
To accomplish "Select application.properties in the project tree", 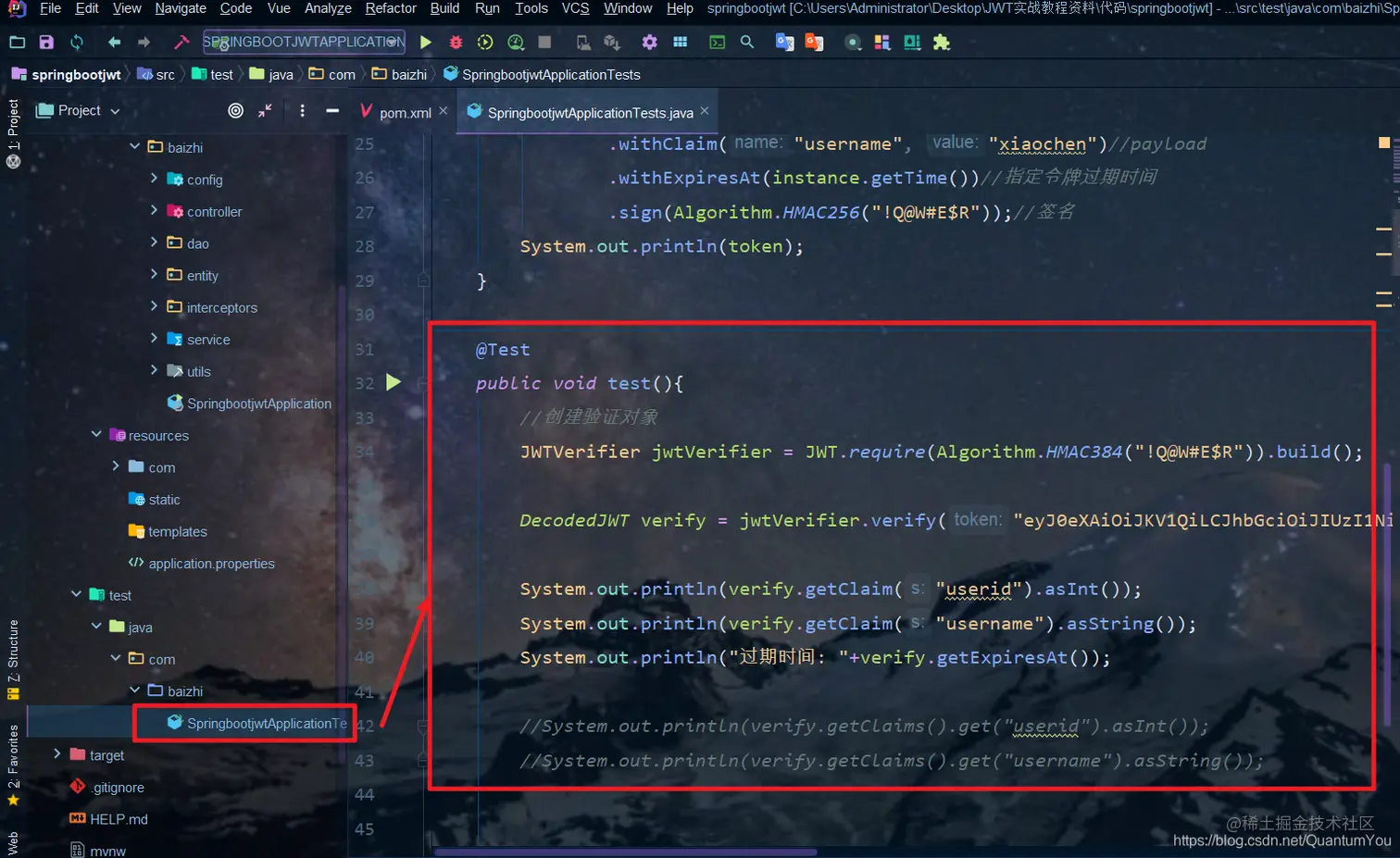I will [202, 564].
